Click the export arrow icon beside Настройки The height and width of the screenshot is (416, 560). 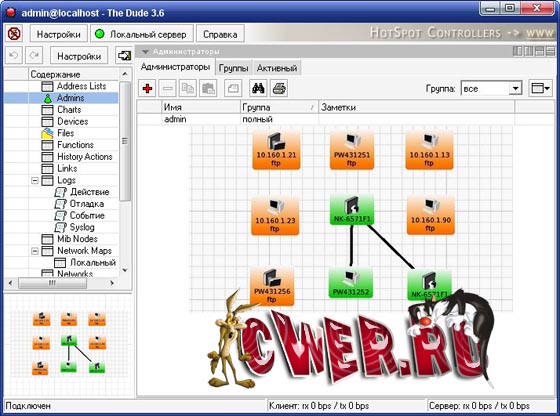tap(124, 56)
